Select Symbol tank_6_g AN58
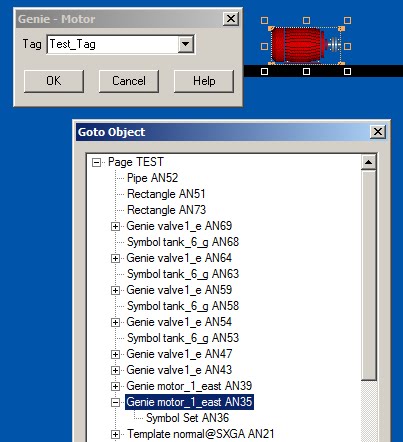 183,306
